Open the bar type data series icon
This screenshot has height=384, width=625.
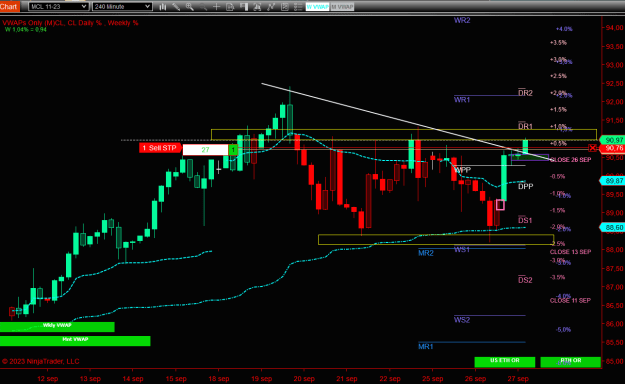point(163,7)
